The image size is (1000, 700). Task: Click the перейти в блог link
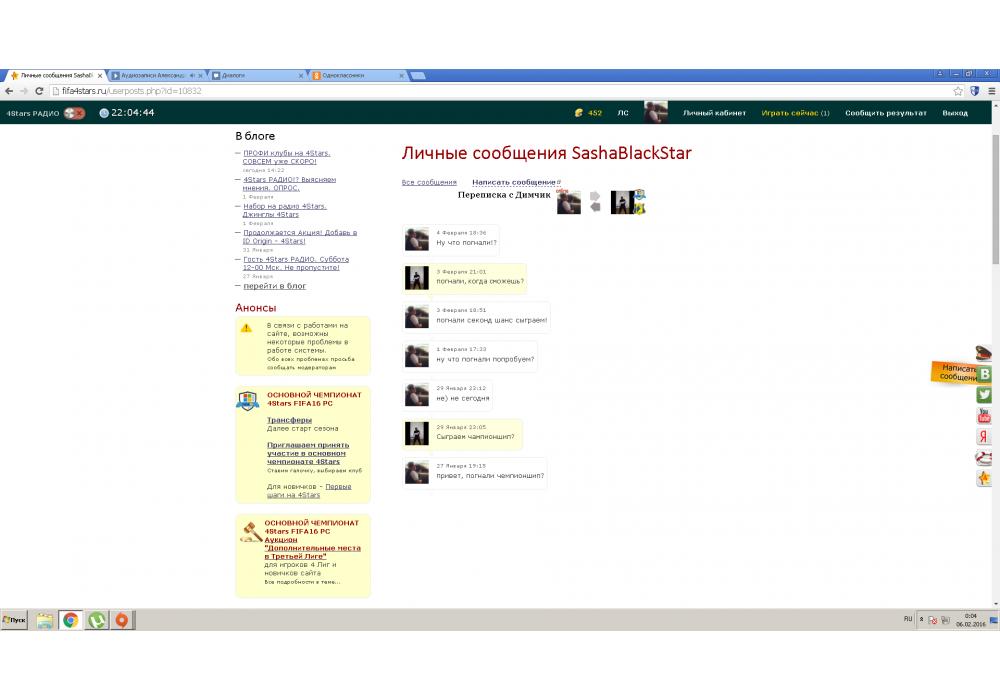(274, 286)
